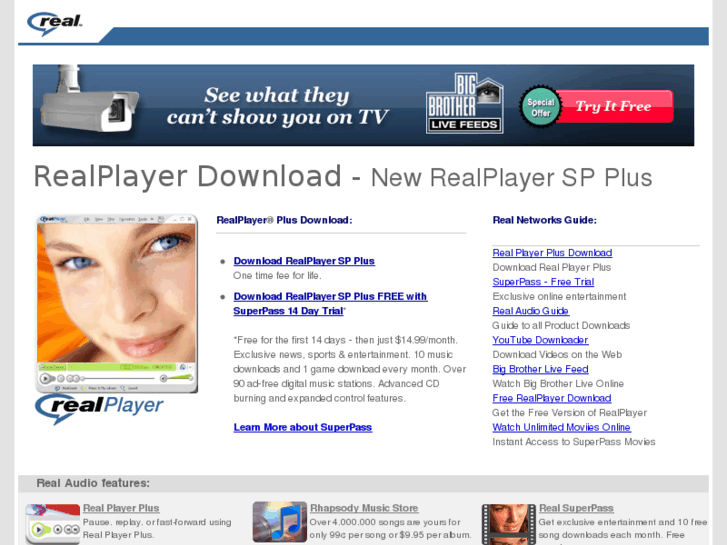Viewport: 727px width, 545px height.
Task: Open Real Player Plus Download guide link
Action: pos(552,253)
